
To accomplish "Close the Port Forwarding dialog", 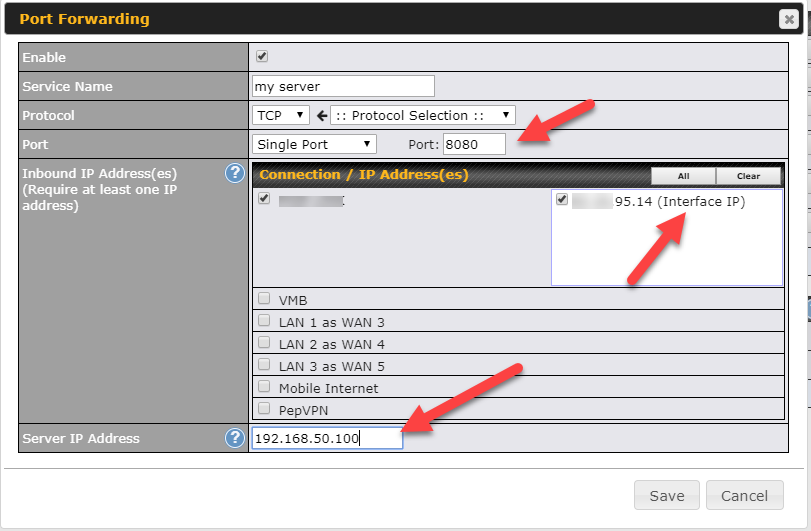I will pyautogui.click(x=788, y=19).
